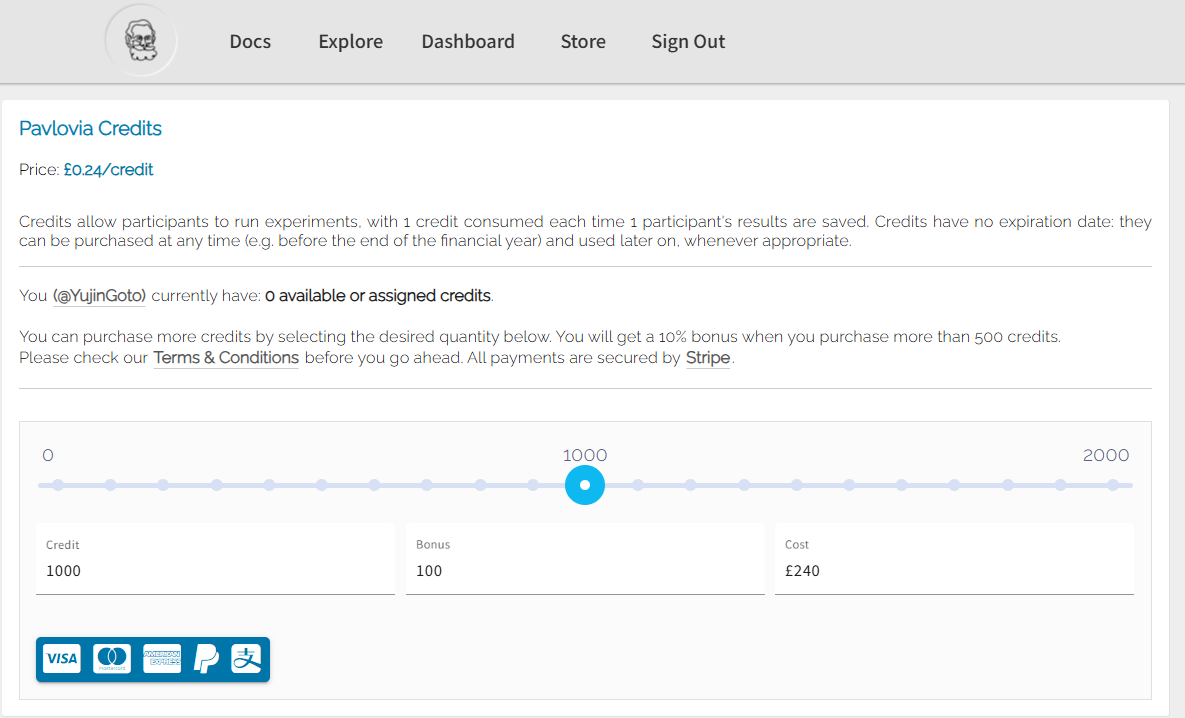Click the Credit input field
This screenshot has width=1185, height=718.
[x=215, y=571]
